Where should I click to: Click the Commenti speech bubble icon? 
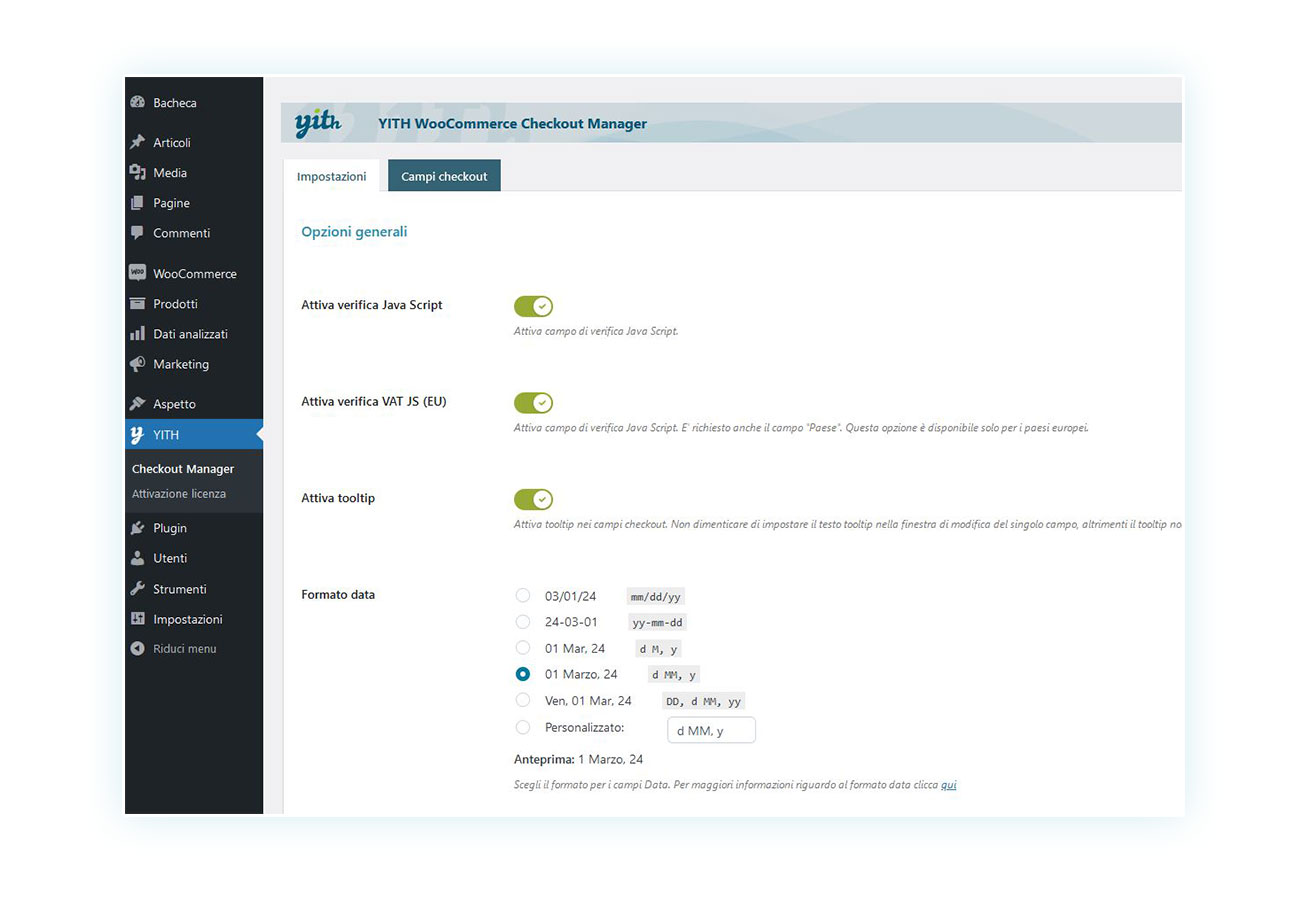tap(138, 232)
